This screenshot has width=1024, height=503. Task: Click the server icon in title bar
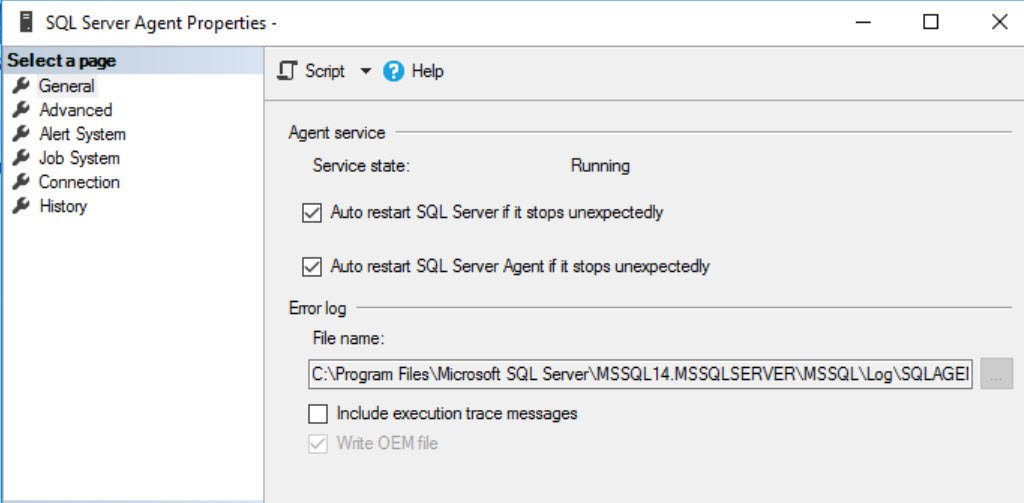(27, 22)
